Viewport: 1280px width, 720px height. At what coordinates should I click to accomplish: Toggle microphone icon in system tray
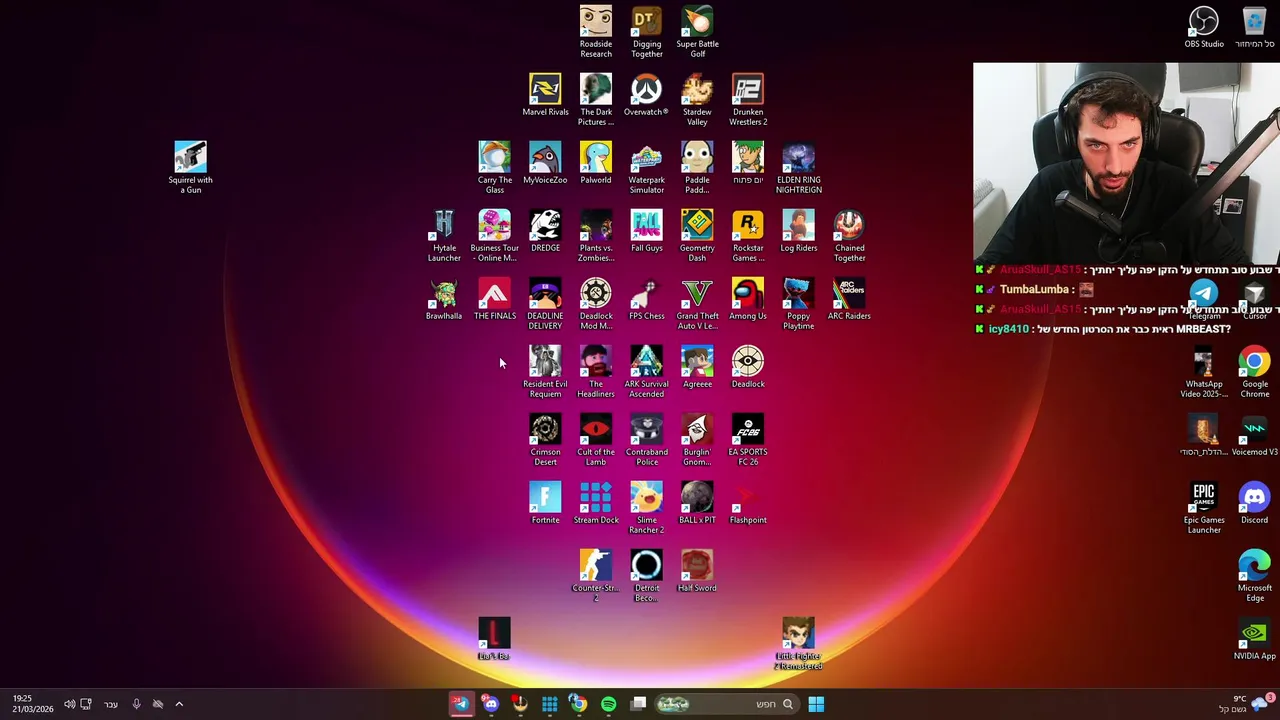[x=136, y=704]
